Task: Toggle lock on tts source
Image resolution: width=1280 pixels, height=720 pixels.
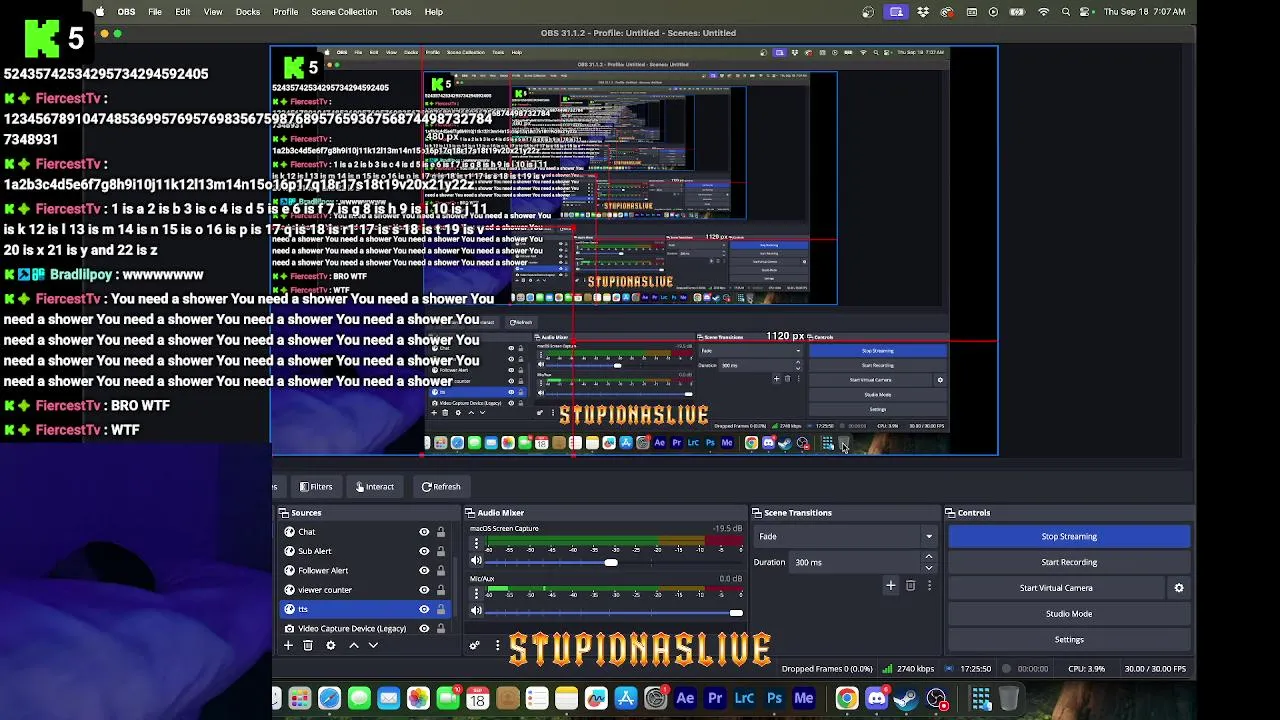Action: coord(440,609)
